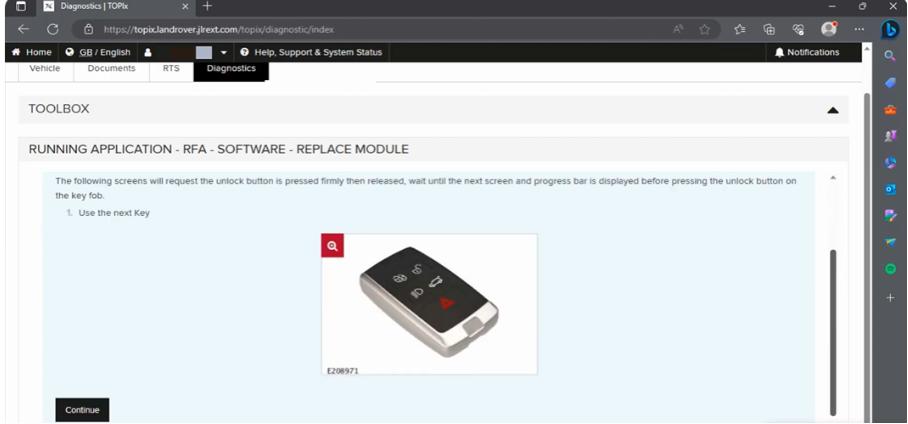
Task: Click the key fob illustration
Action: pyautogui.click(x=430, y=304)
